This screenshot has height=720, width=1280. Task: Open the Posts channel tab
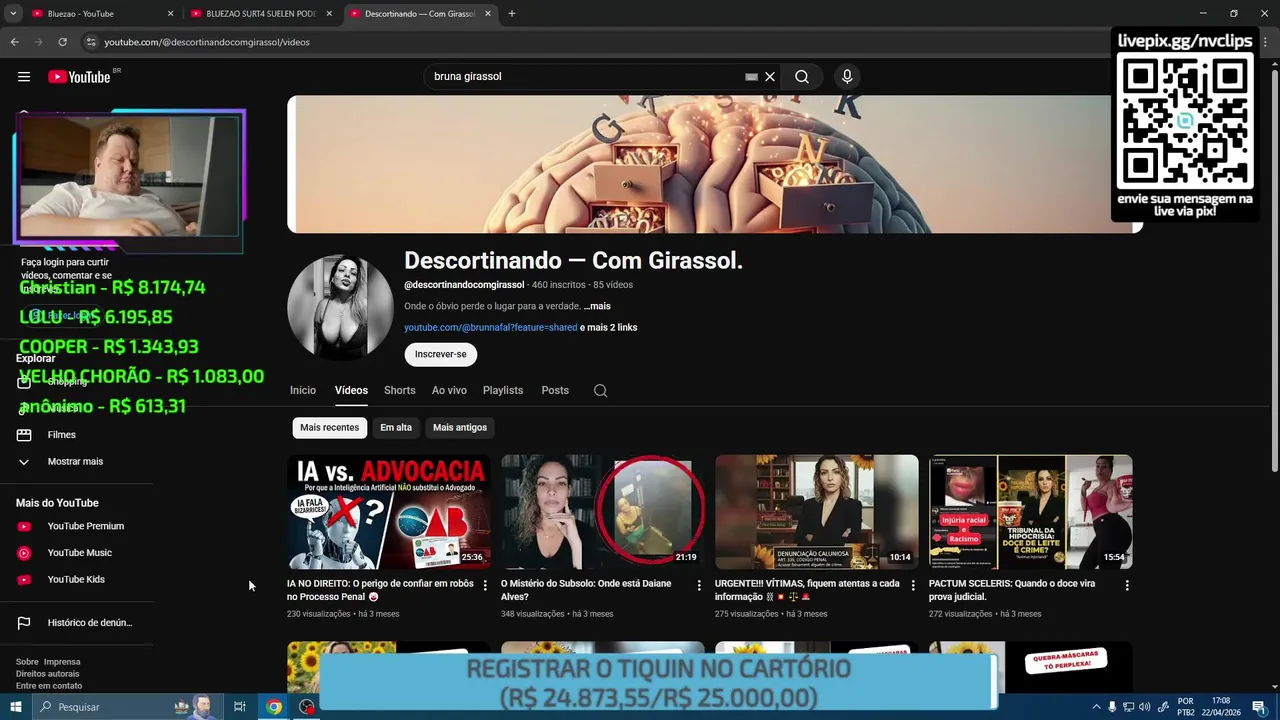coord(555,391)
